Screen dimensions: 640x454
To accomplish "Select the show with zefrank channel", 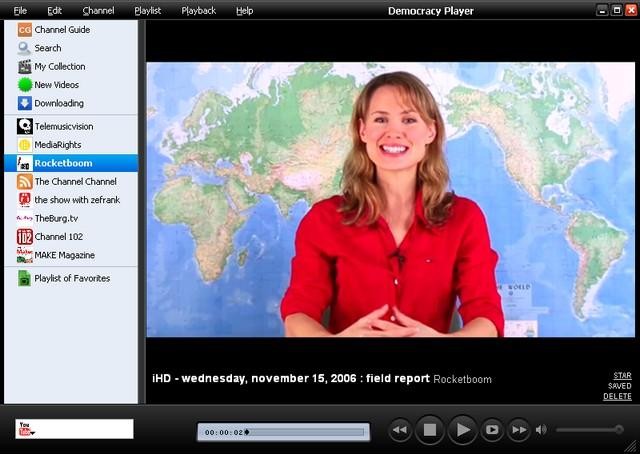I will point(75,199).
